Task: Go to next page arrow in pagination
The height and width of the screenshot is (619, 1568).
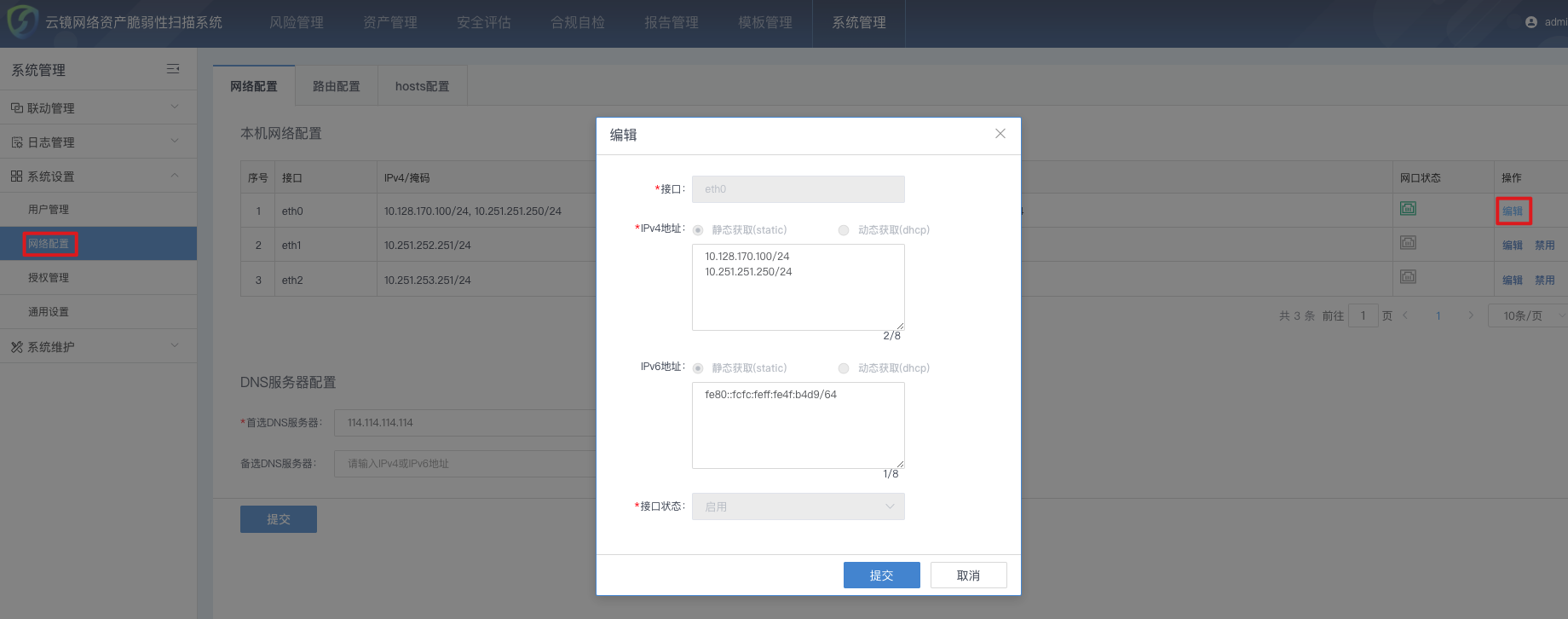Action: click(x=1471, y=315)
